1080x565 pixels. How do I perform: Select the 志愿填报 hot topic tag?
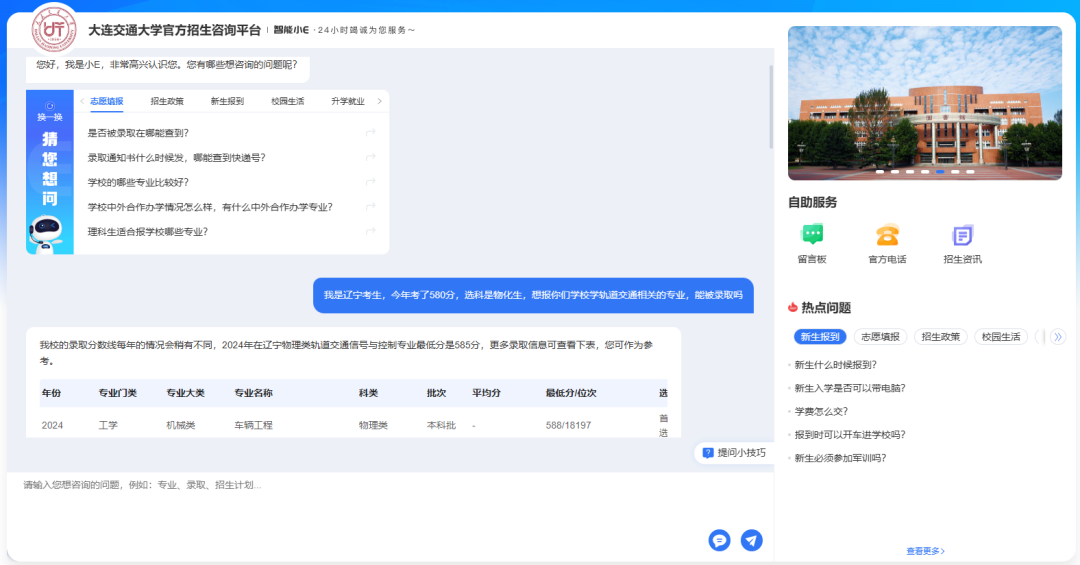click(x=880, y=337)
